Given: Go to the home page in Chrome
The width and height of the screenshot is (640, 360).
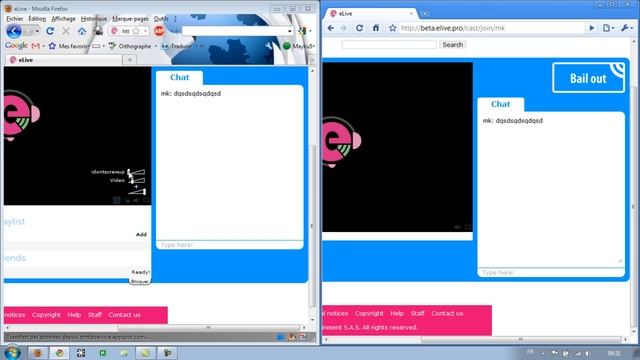Looking at the screenshot, I should coord(376,28).
